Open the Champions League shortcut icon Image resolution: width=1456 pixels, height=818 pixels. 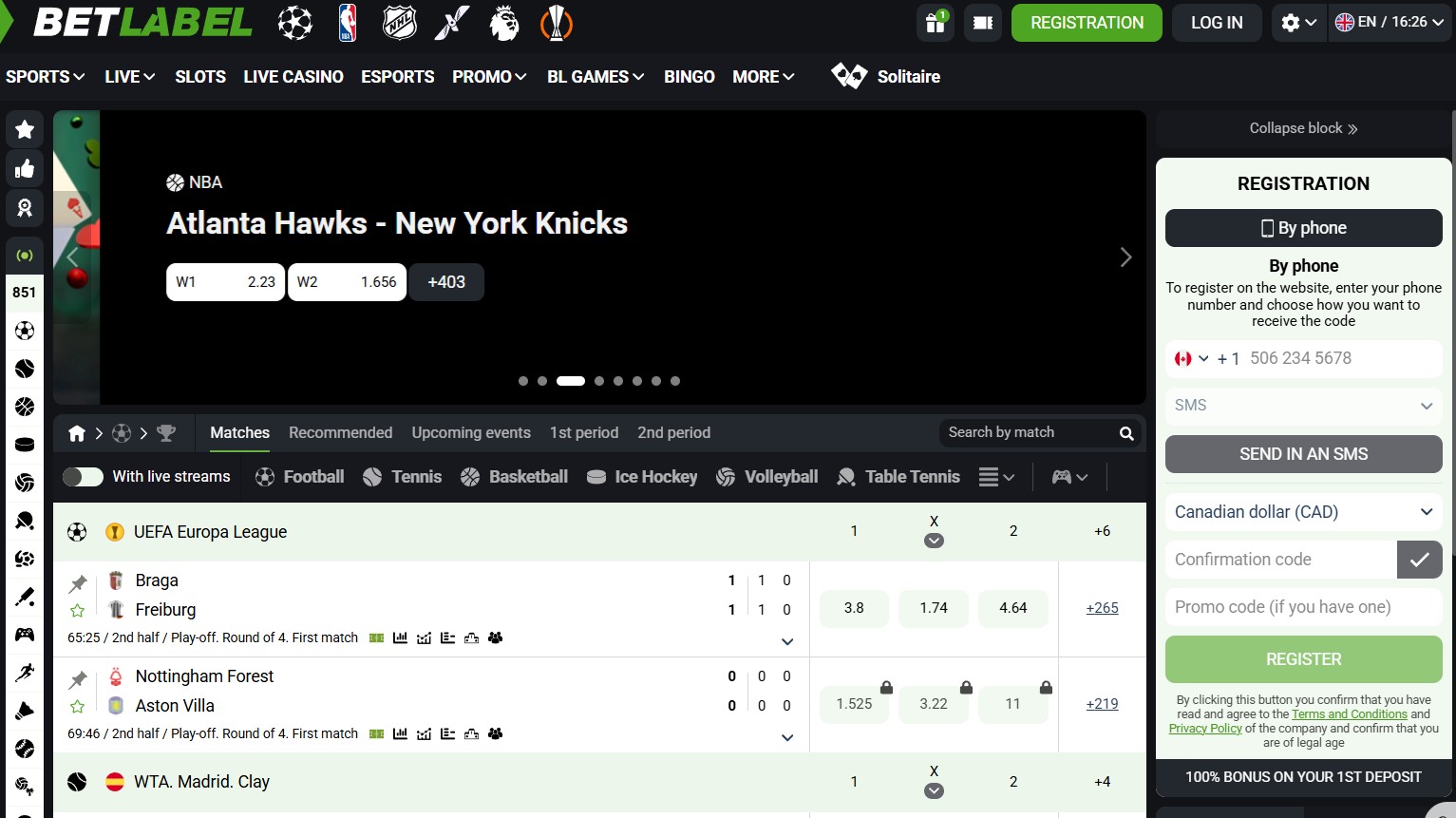coord(294,23)
